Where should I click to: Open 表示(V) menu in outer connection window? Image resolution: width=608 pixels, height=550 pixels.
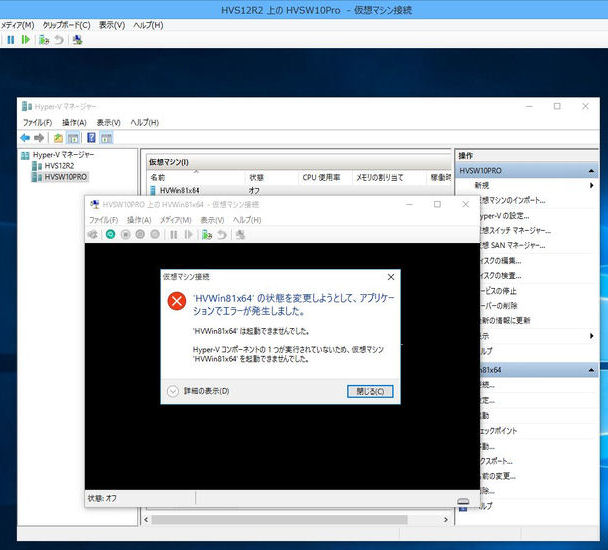pos(112,25)
